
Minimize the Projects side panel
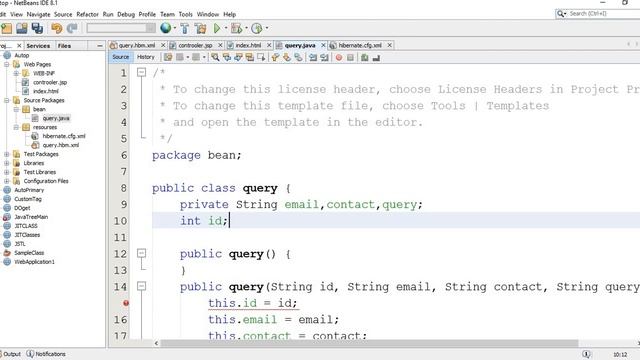[x=100, y=46]
